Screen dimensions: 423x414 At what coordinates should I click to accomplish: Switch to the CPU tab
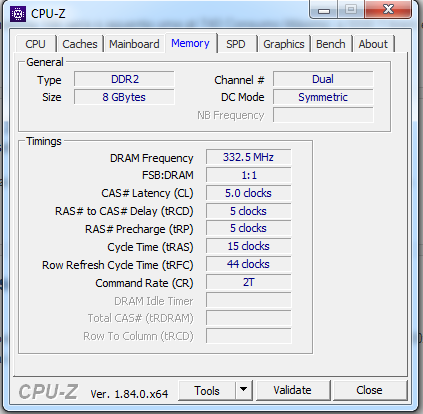pyautogui.click(x=35, y=44)
